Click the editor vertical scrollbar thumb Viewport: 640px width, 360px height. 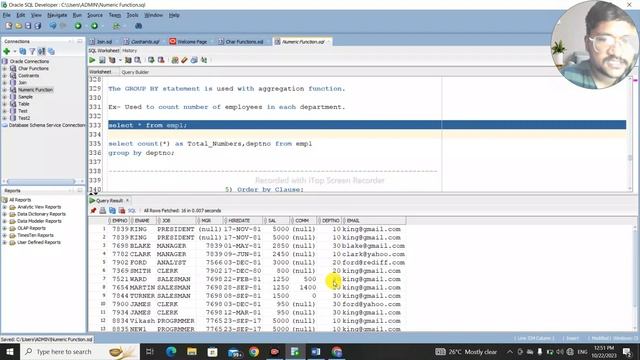[x=630, y=157]
